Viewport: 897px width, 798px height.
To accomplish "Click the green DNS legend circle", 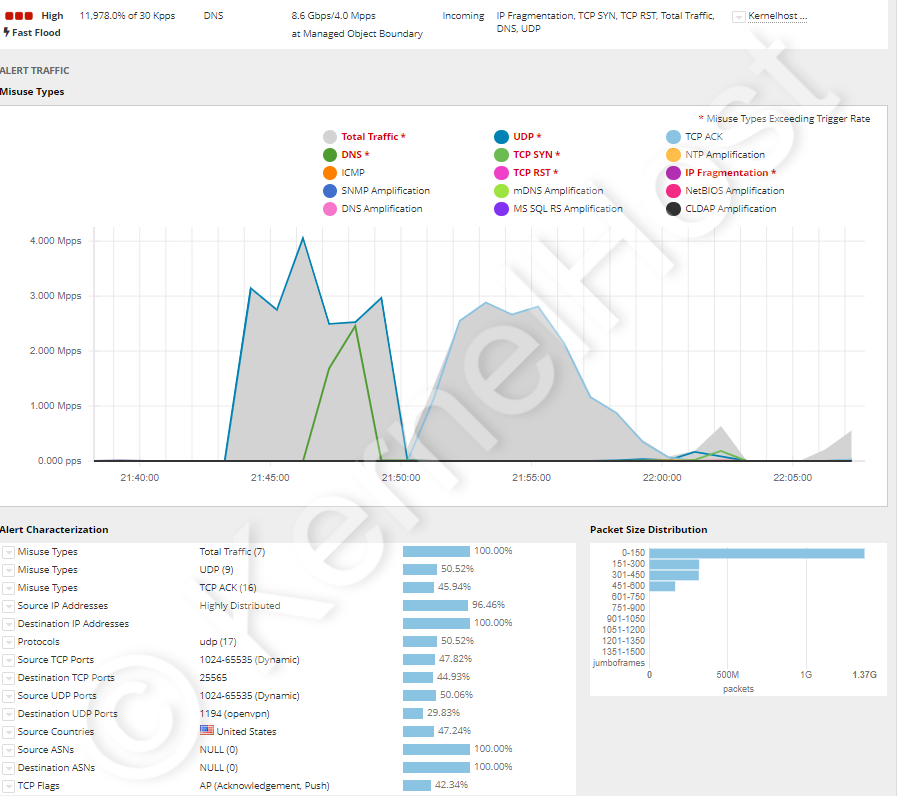I will coord(330,155).
